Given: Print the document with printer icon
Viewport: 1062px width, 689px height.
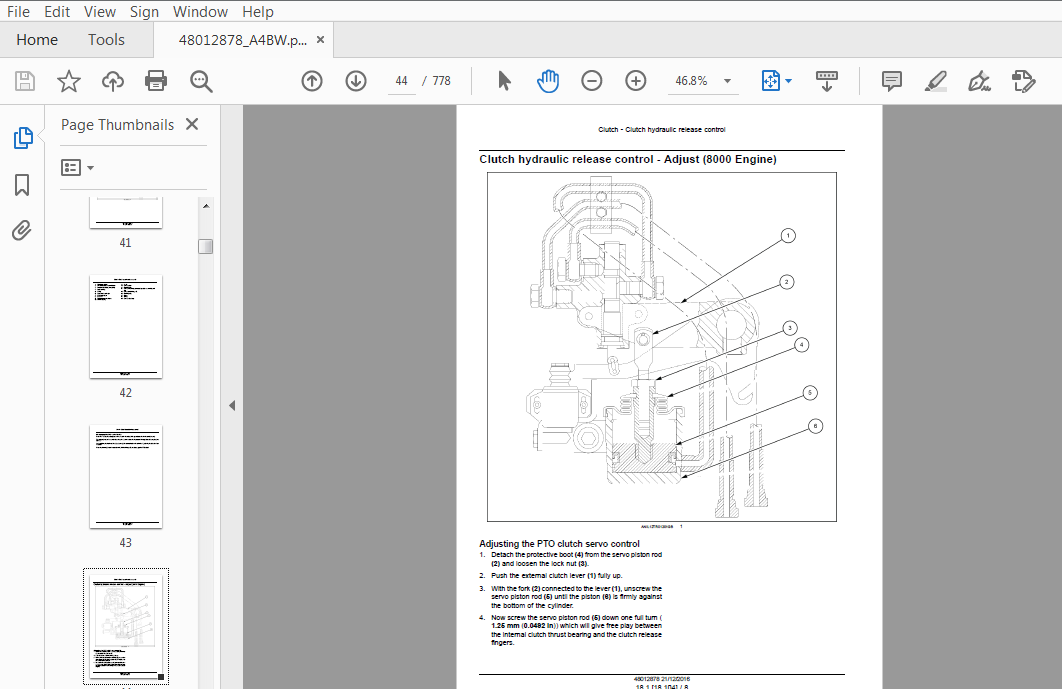Looking at the screenshot, I should [x=156, y=81].
